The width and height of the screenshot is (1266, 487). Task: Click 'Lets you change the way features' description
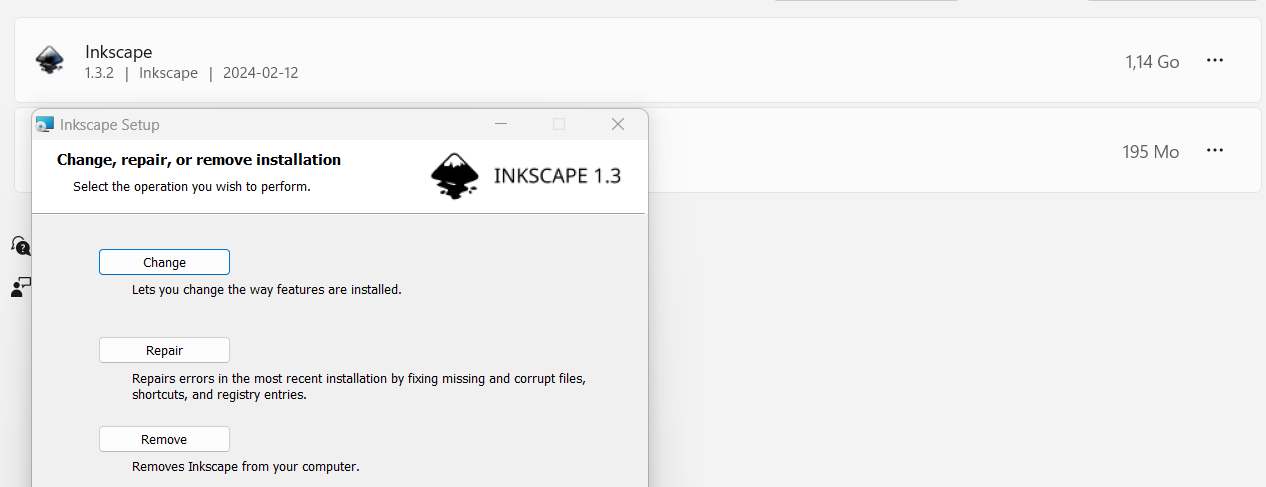point(266,290)
